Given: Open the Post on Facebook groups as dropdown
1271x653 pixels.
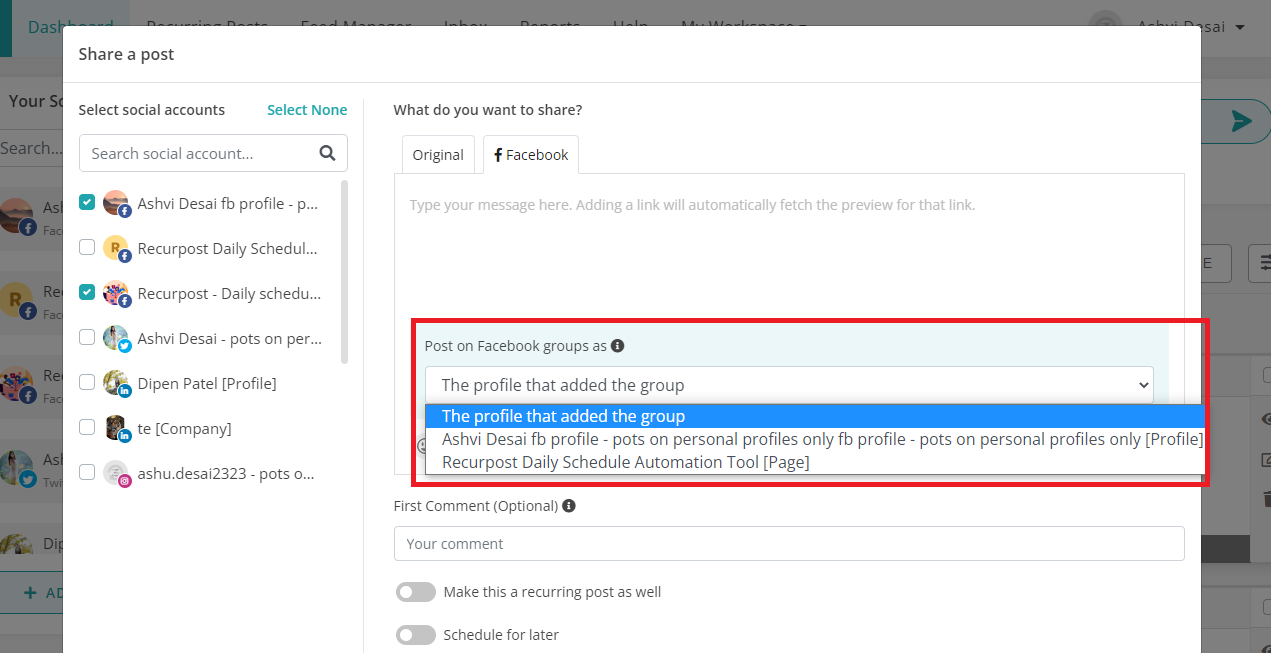Looking at the screenshot, I should tap(789, 385).
